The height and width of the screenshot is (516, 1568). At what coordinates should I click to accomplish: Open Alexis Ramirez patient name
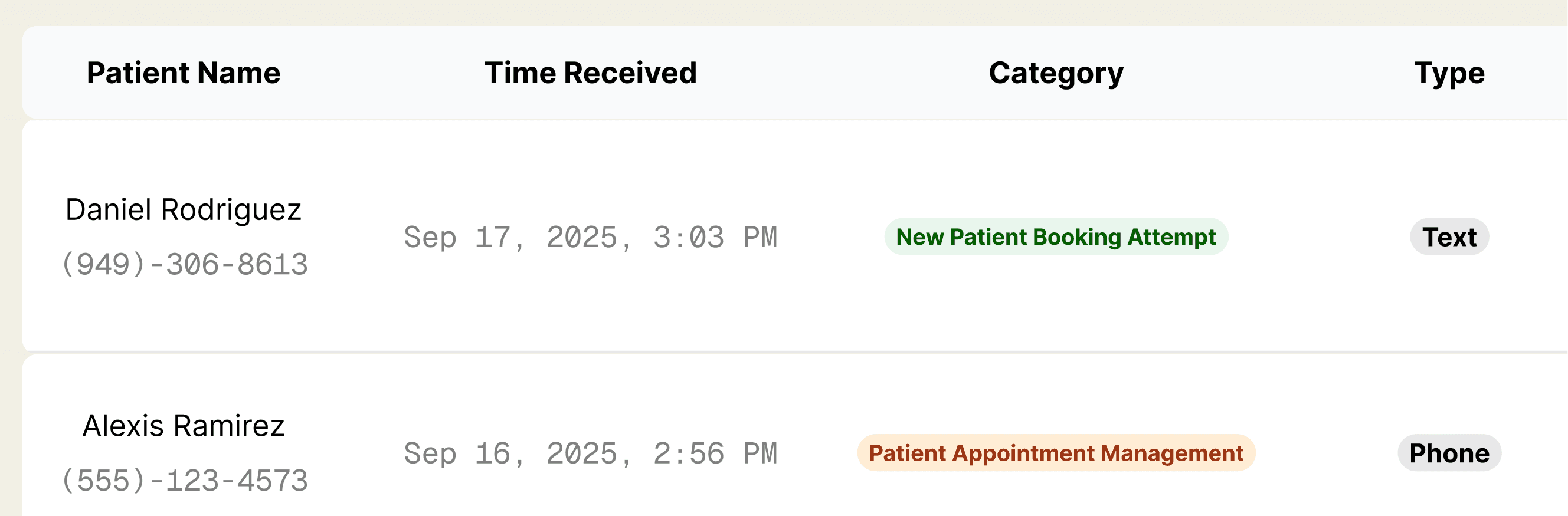(x=183, y=426)
